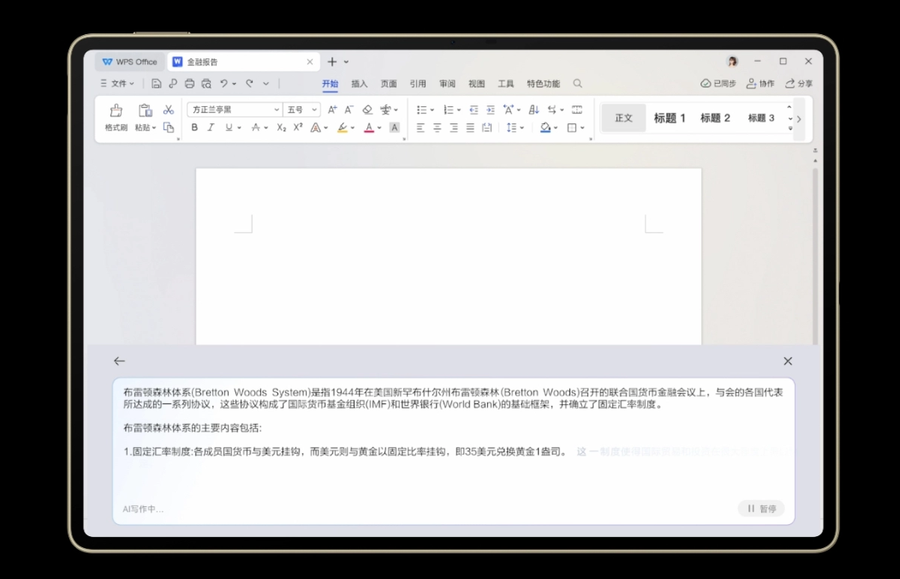Click the Print icon in the quick access bar
The height and width of the screenshot is (579, 900).
[x=189, y=84]
